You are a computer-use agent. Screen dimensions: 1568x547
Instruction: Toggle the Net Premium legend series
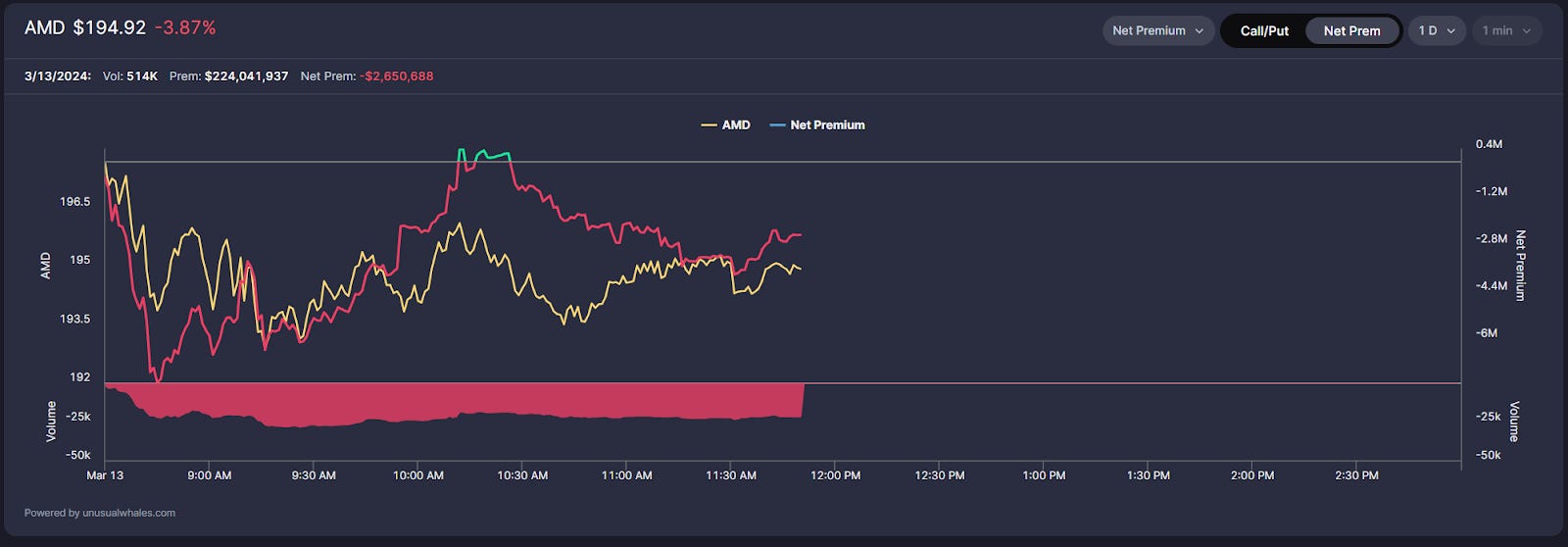[817, 124]
